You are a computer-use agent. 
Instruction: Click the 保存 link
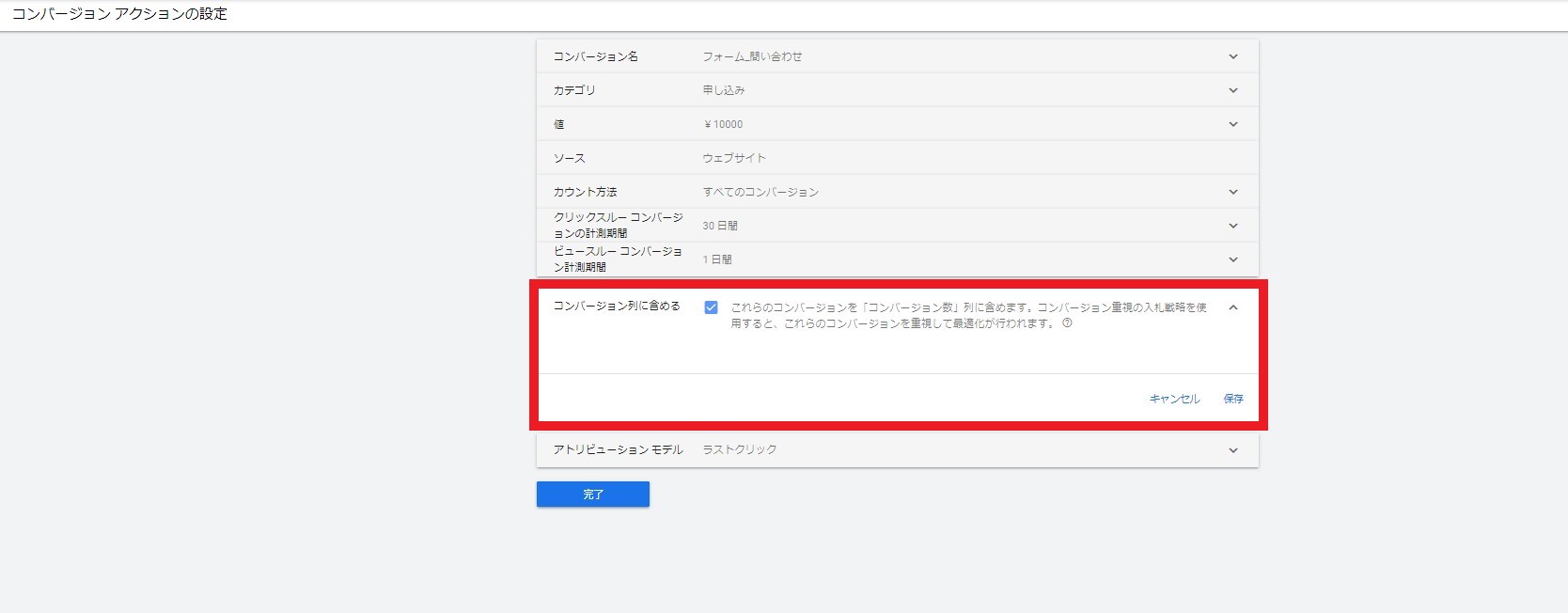1233,399
